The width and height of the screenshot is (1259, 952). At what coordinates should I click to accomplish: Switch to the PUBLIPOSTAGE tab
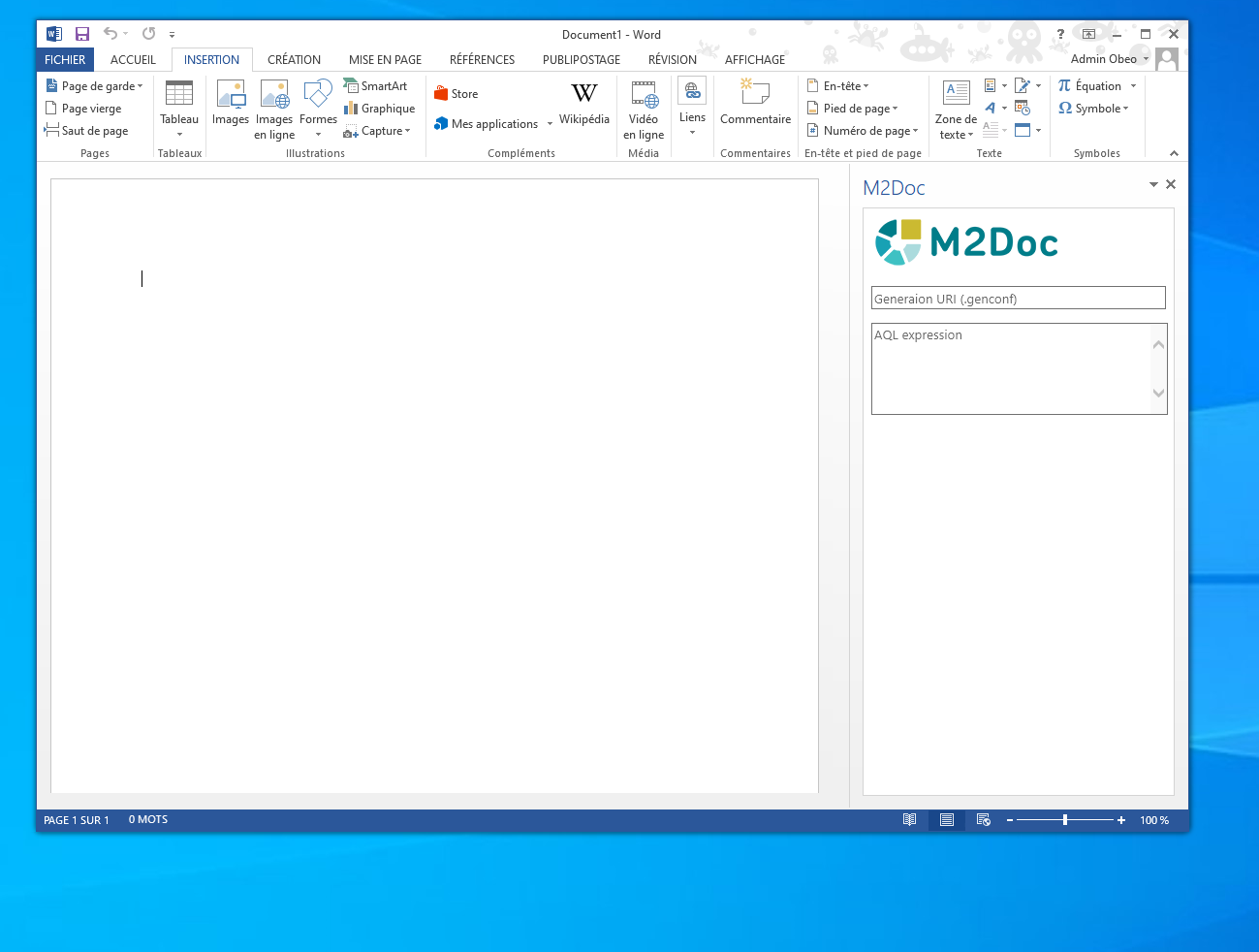581,59
